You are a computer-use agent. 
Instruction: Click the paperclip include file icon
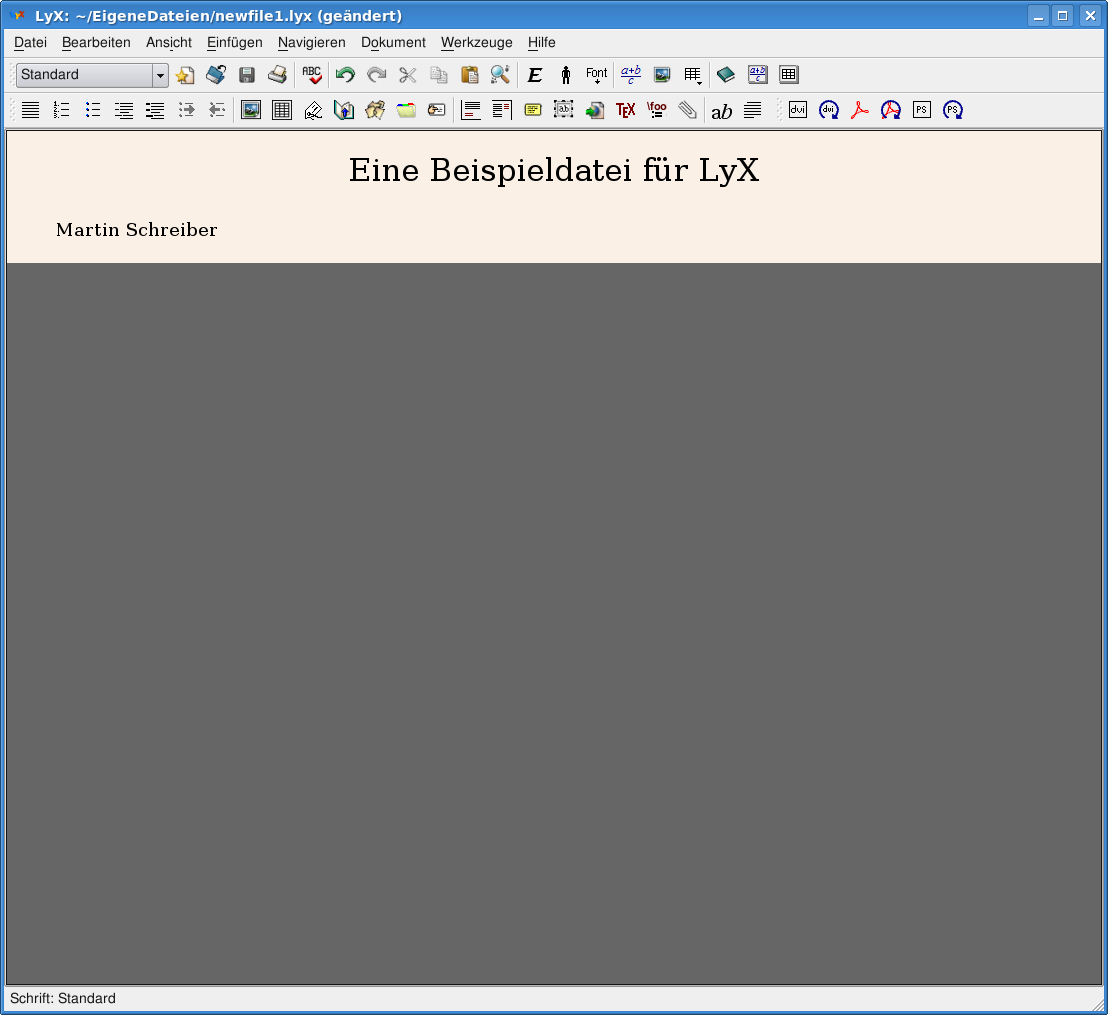pyautogui.click(x=688, y=110)
